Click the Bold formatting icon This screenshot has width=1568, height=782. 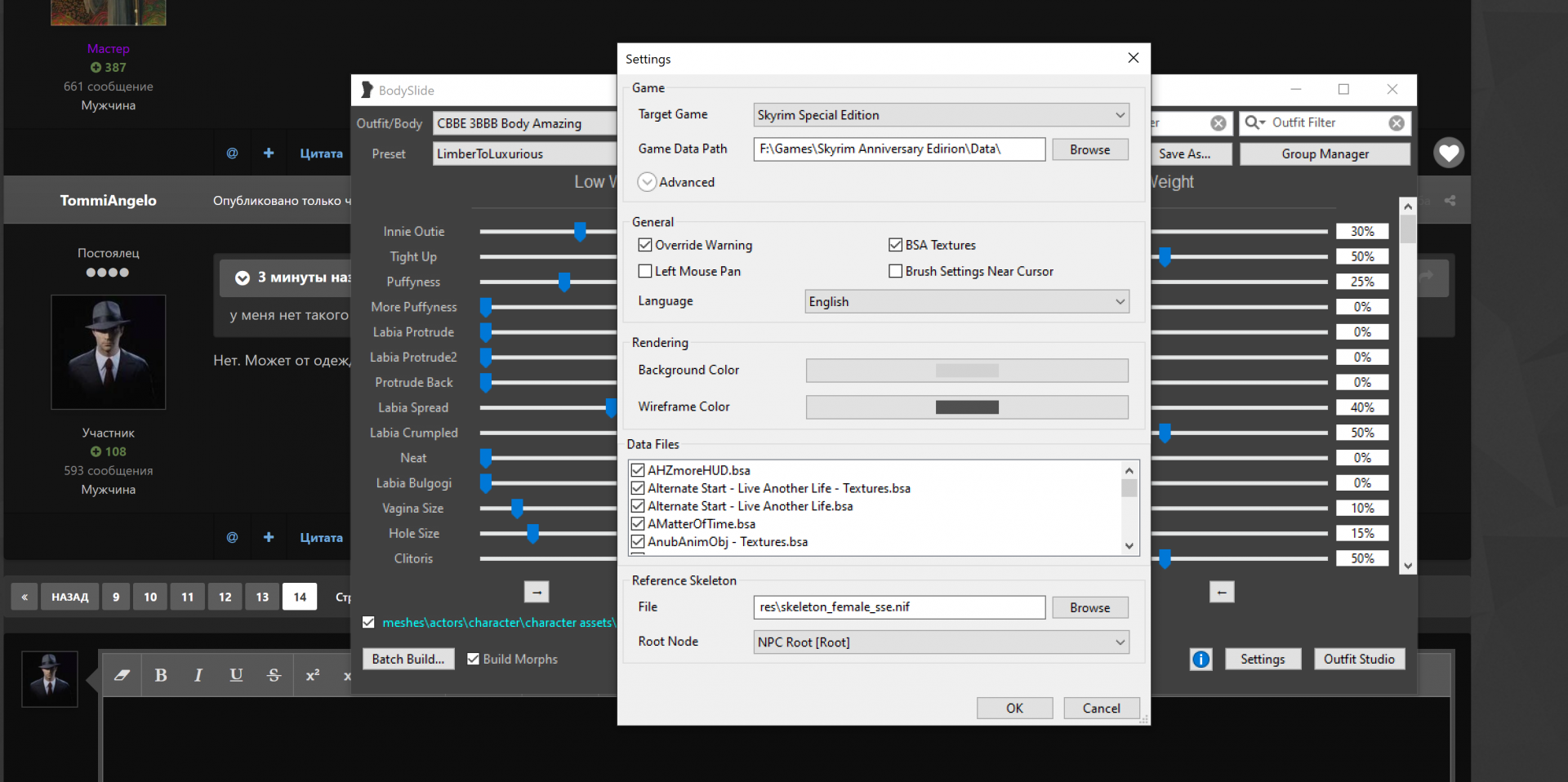pyautogui.click(x=161, y=675)
